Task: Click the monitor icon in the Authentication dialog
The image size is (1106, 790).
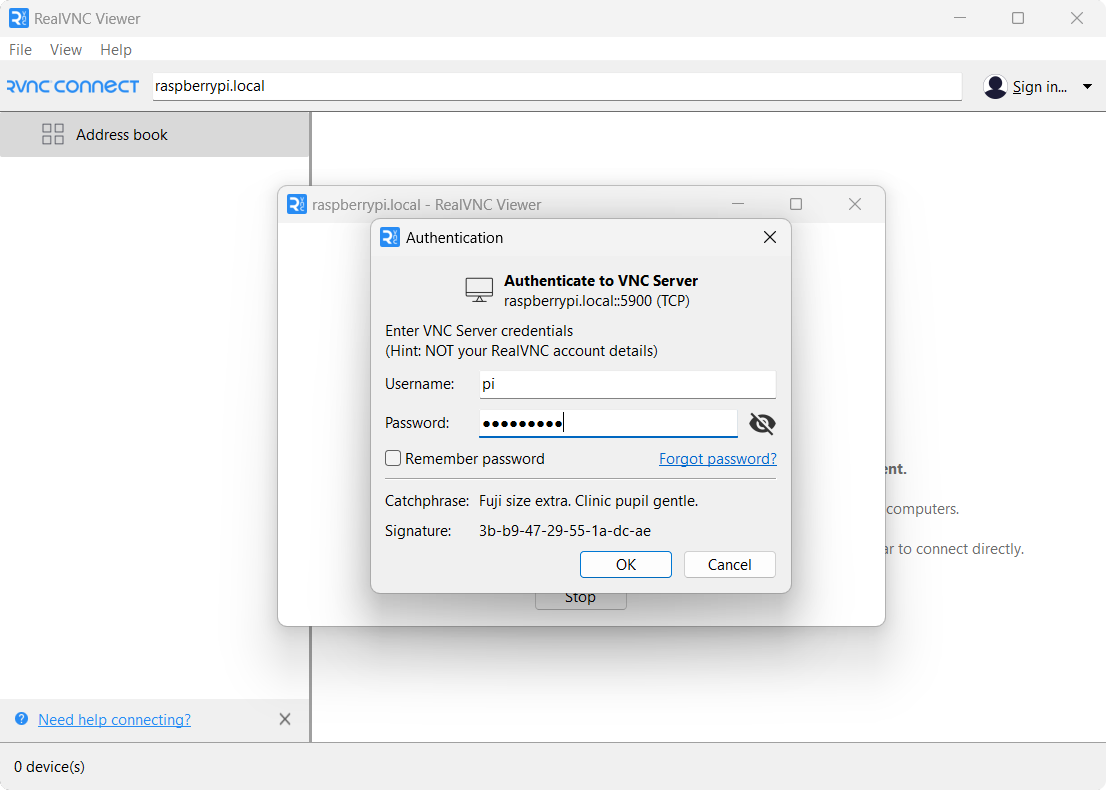Action: pyautogui.click(x=478, y=289)
